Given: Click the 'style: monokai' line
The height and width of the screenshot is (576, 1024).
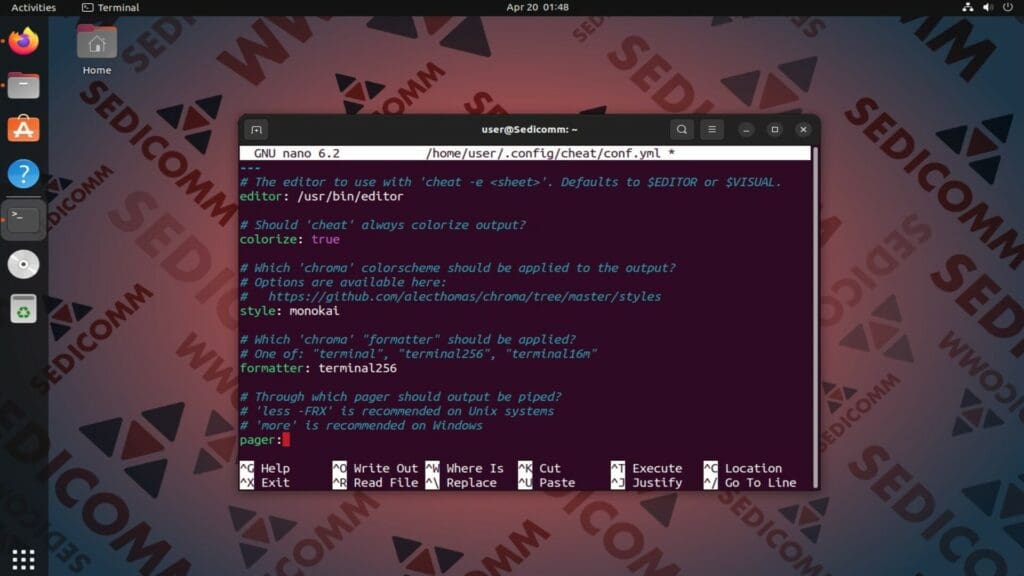Looking at the screenshot, I should pos(289,311).
